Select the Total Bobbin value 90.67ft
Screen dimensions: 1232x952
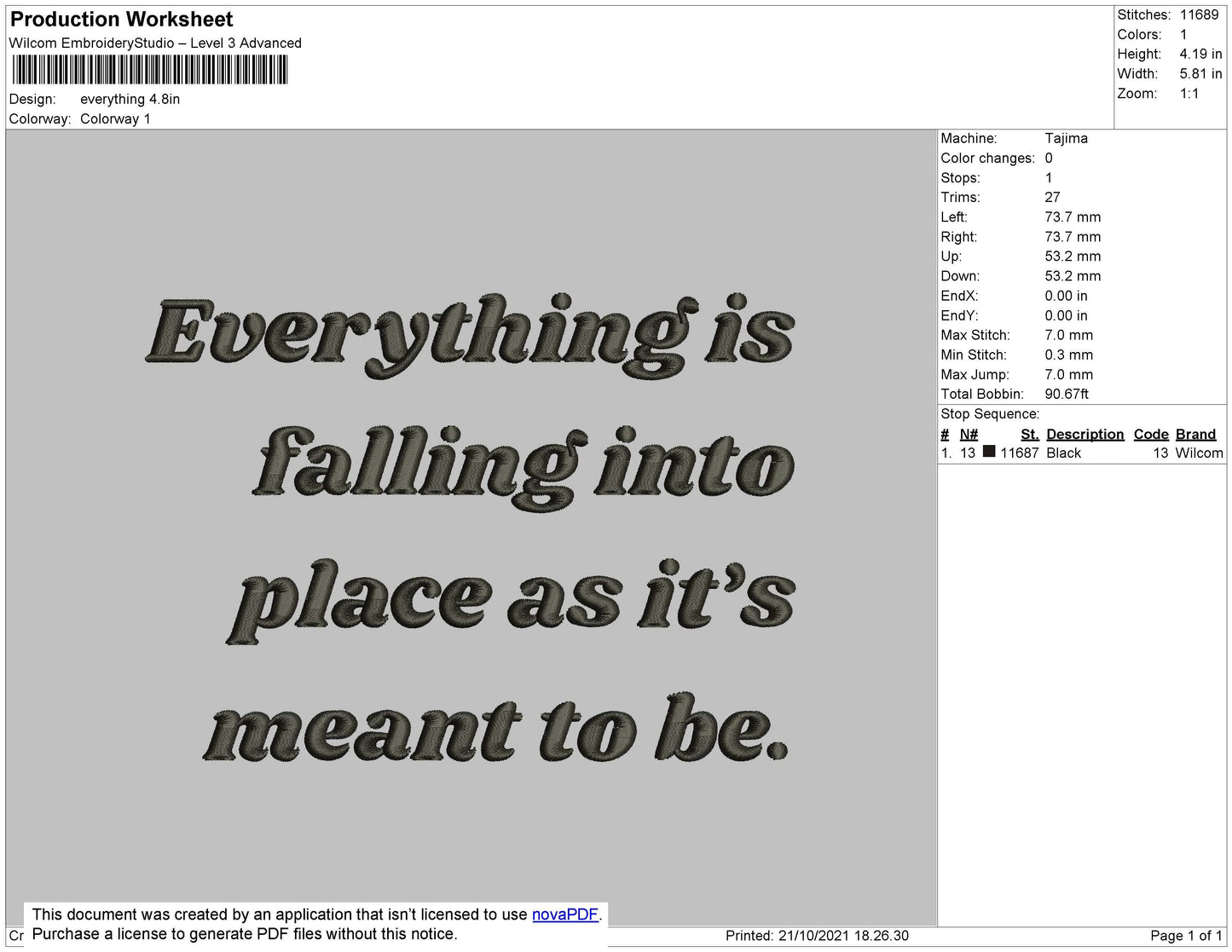(x=1067, y=394)
